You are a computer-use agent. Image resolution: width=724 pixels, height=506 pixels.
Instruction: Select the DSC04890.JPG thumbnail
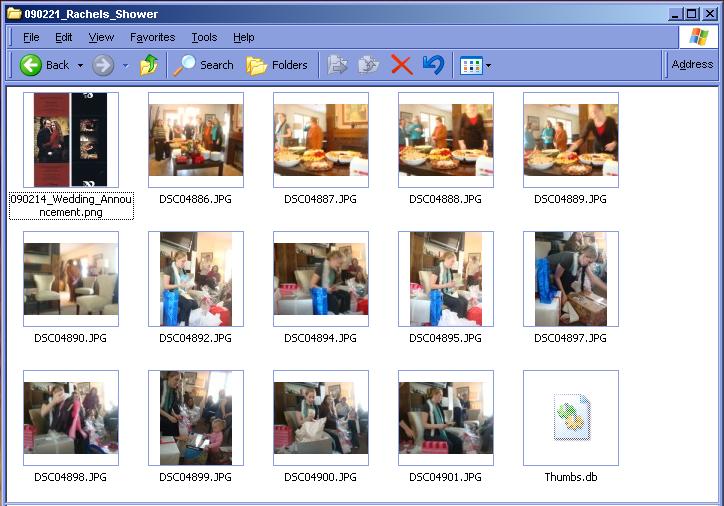pos(71,279)
